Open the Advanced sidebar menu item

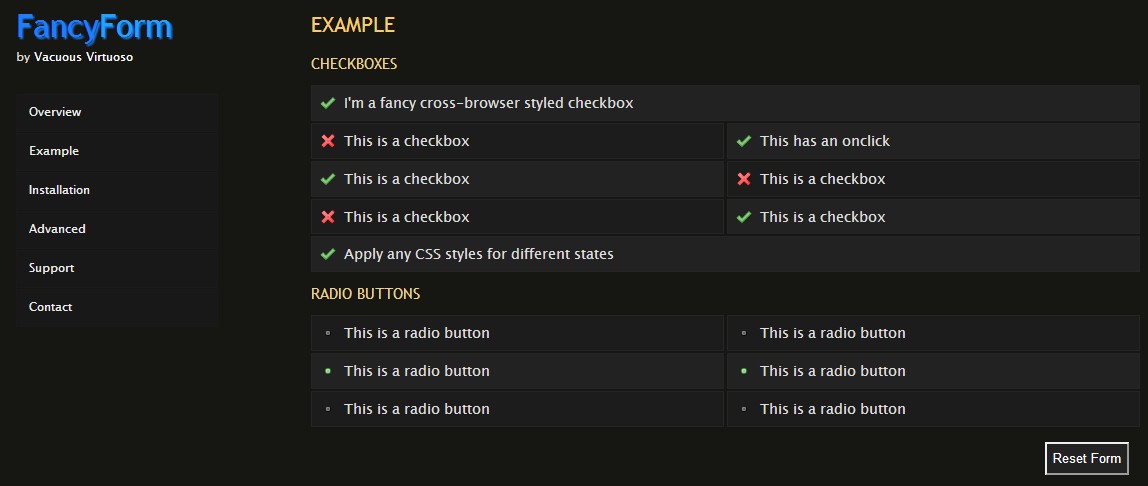click(x=57, y=229)
